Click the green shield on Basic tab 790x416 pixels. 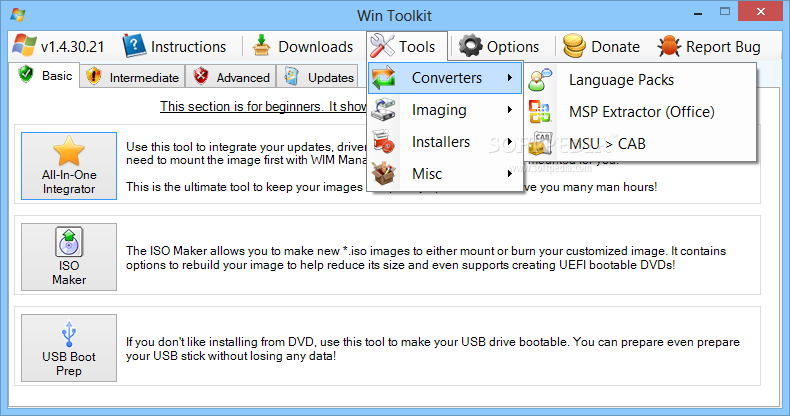coord(26,74)
